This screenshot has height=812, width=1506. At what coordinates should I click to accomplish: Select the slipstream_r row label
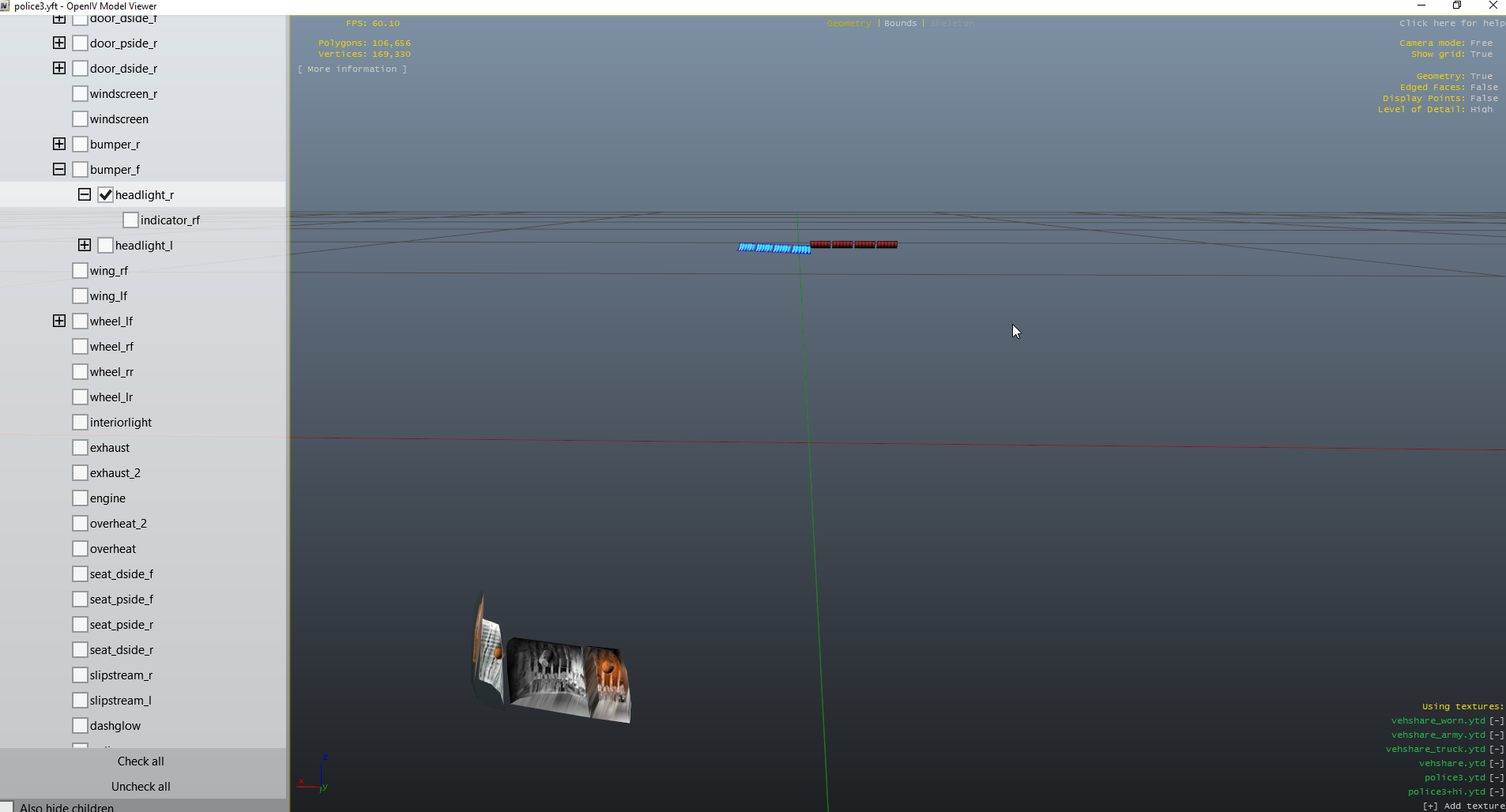pyautogui.click(x=121, y=675)
